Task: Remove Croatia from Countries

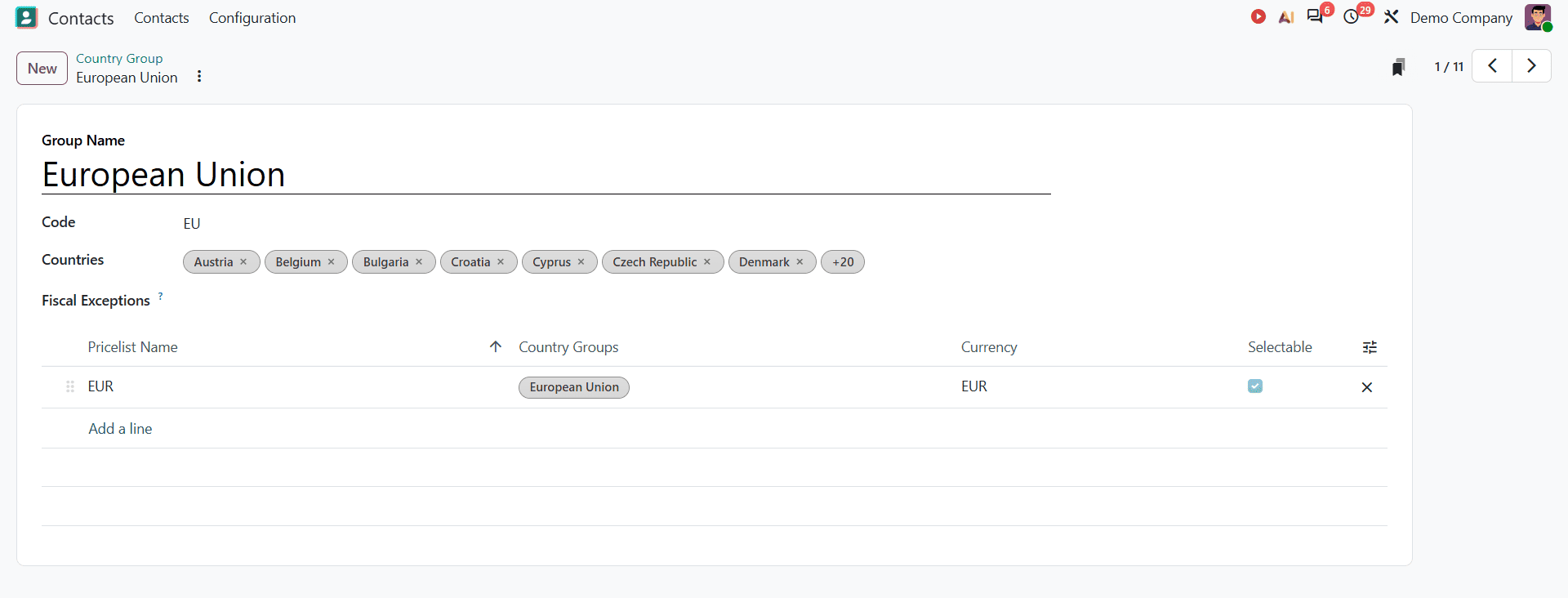Action: (501, 262)
